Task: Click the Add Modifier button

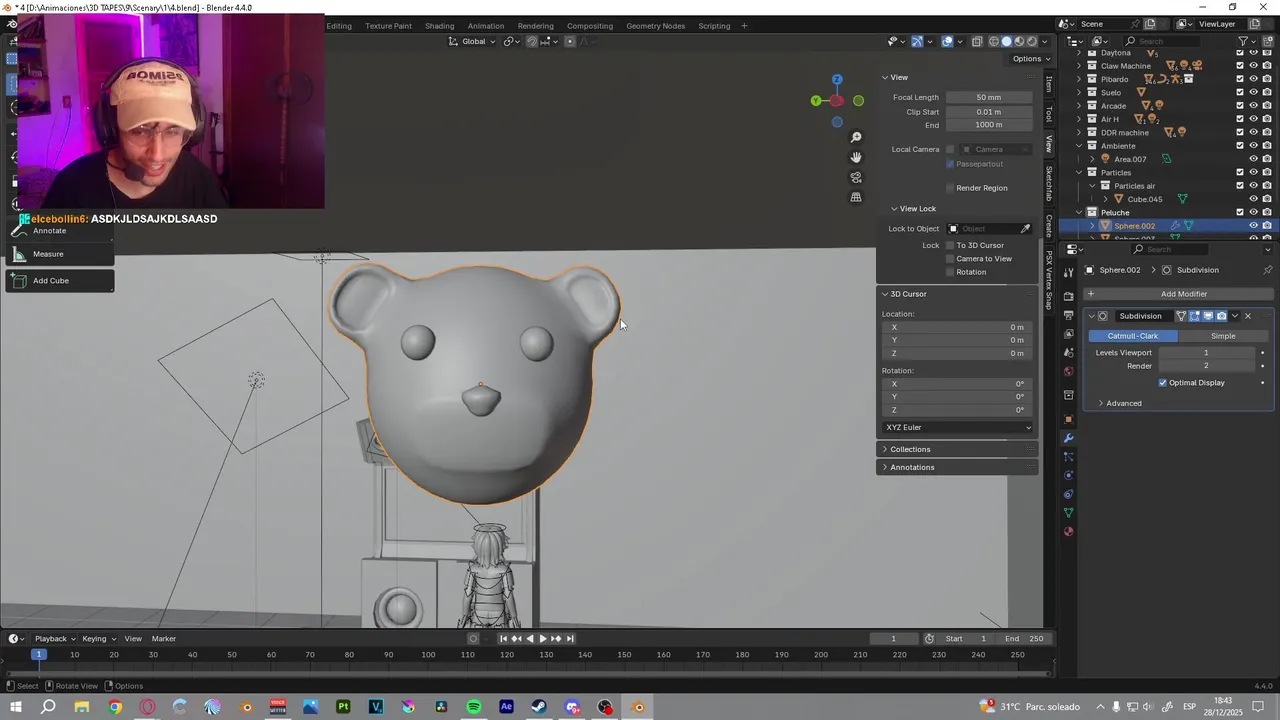Action: point(1179,294)
